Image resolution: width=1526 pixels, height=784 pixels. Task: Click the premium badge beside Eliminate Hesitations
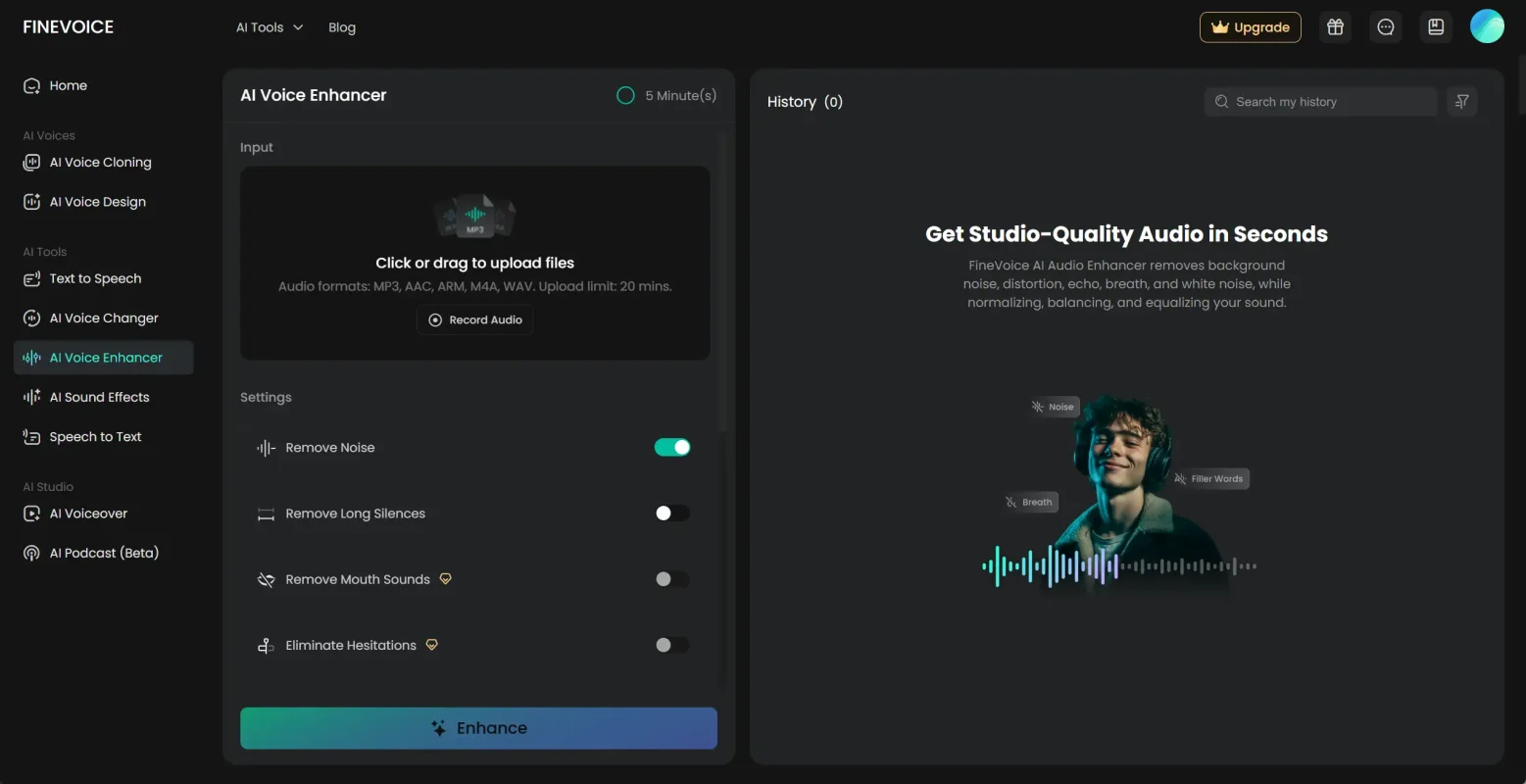431,645
